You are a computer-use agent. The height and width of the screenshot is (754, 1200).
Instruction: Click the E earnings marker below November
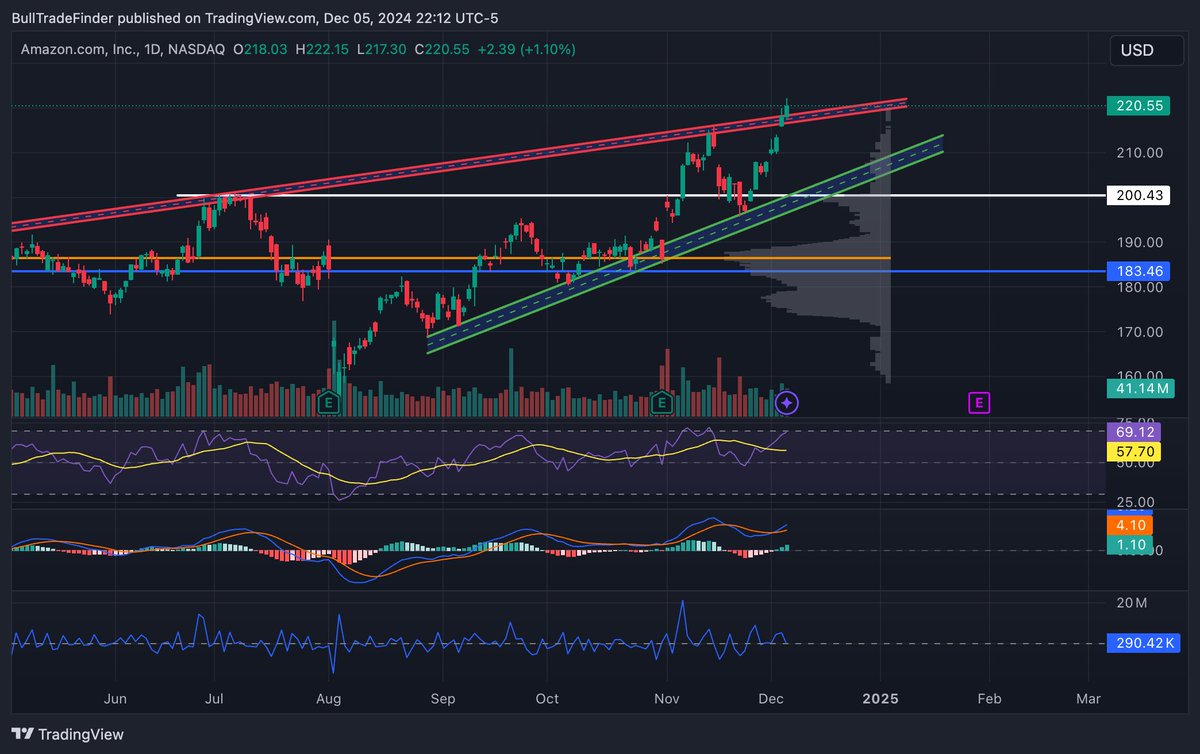tap(661, 402)
